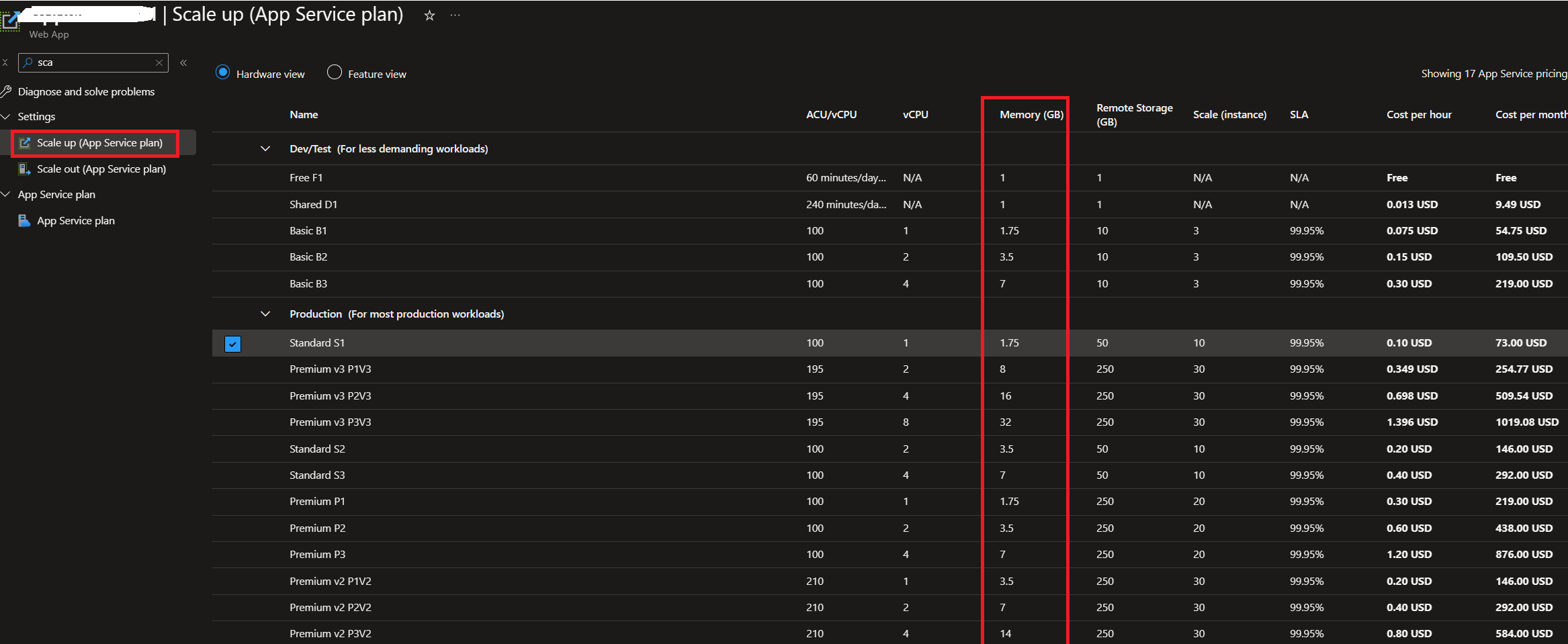Select the Scale up (App Service plan) icon
Viewport: 1568px width, 644px height.
pyautogui.click(x=25, y=143)
